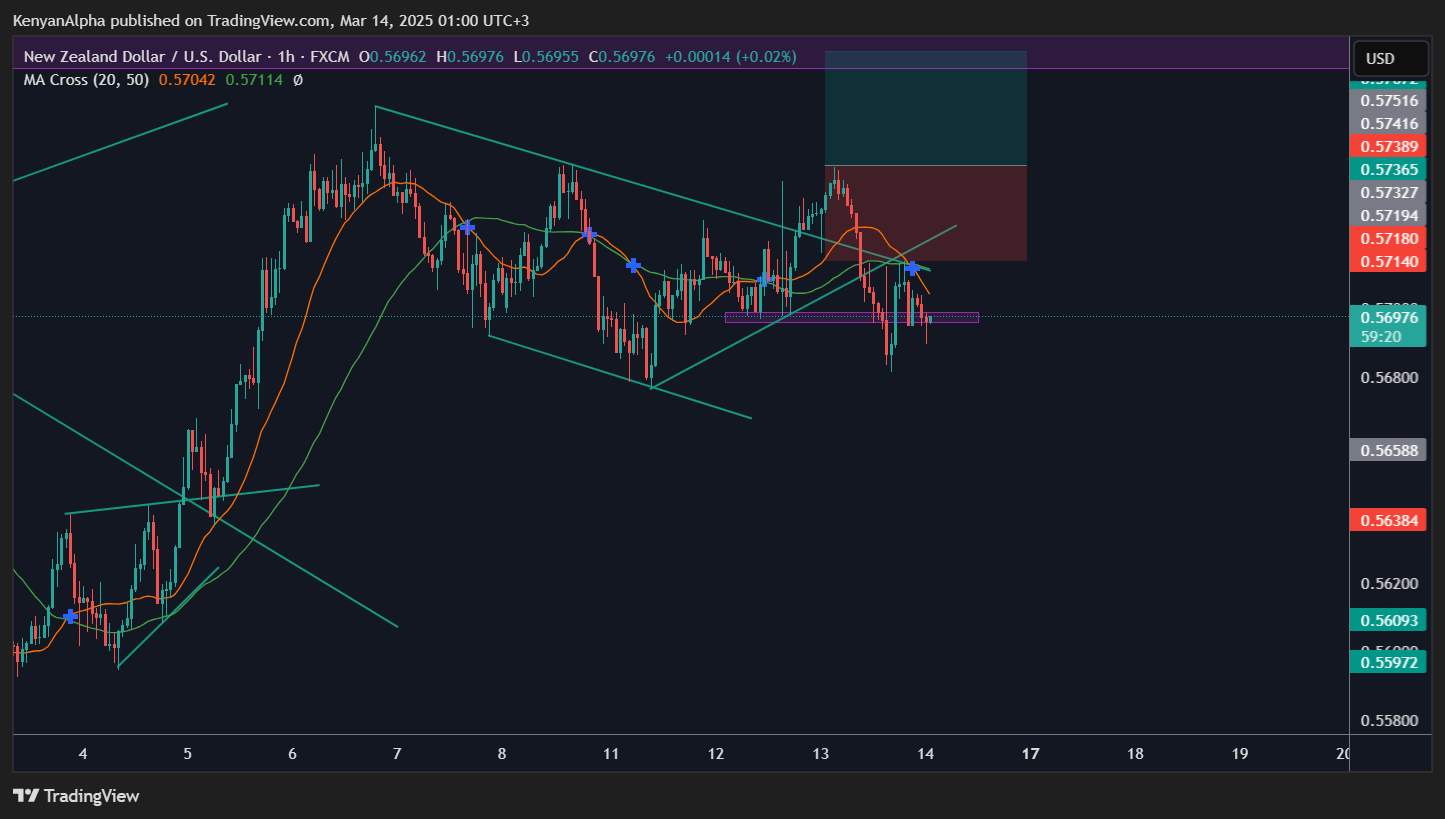Click the gray price label 0.57516
This screenshot has height=819, width=1445.
coord(1389,100)
